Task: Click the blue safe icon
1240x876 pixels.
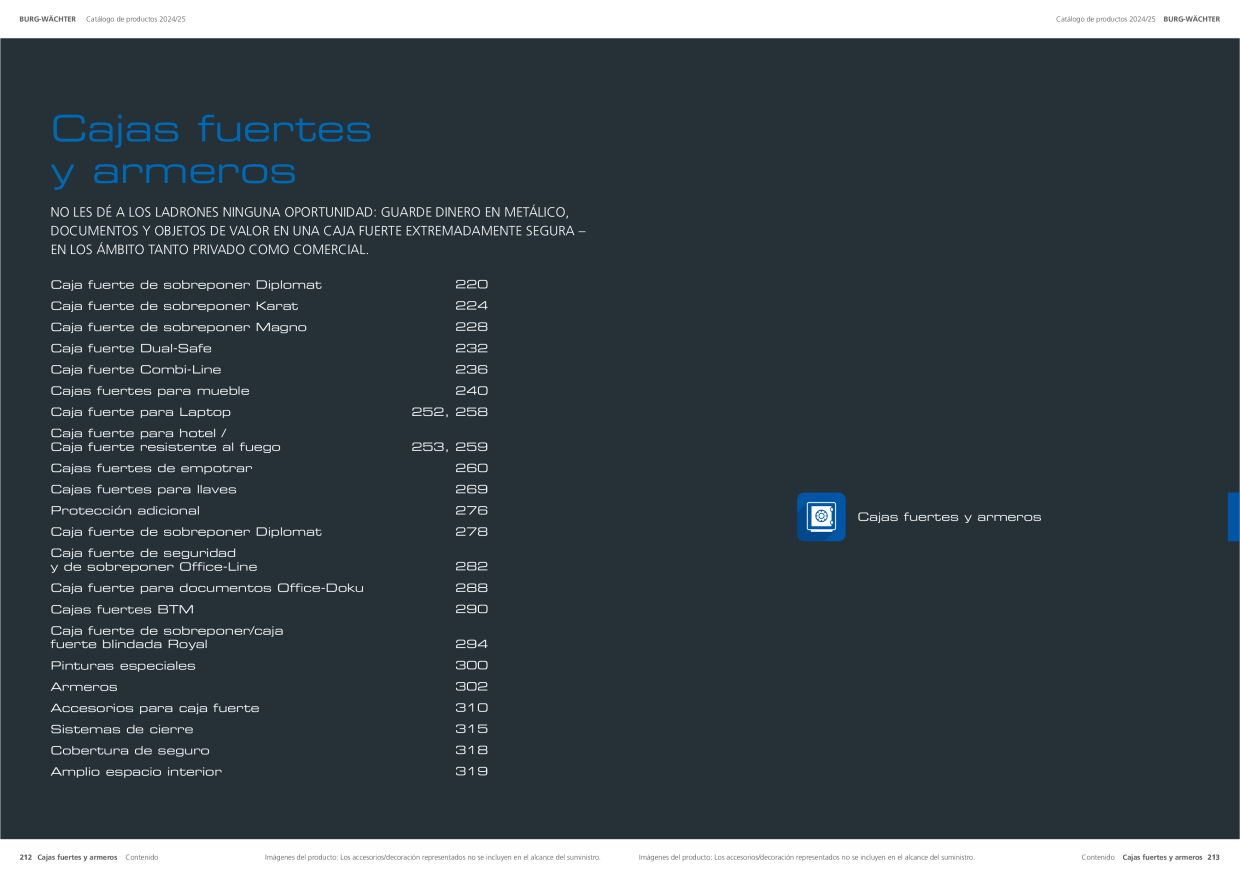Action: point(821,517)
